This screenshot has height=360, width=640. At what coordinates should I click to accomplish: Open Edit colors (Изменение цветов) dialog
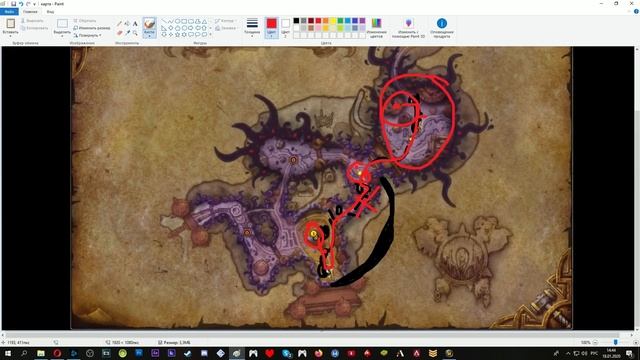click(x=376, y=28)
